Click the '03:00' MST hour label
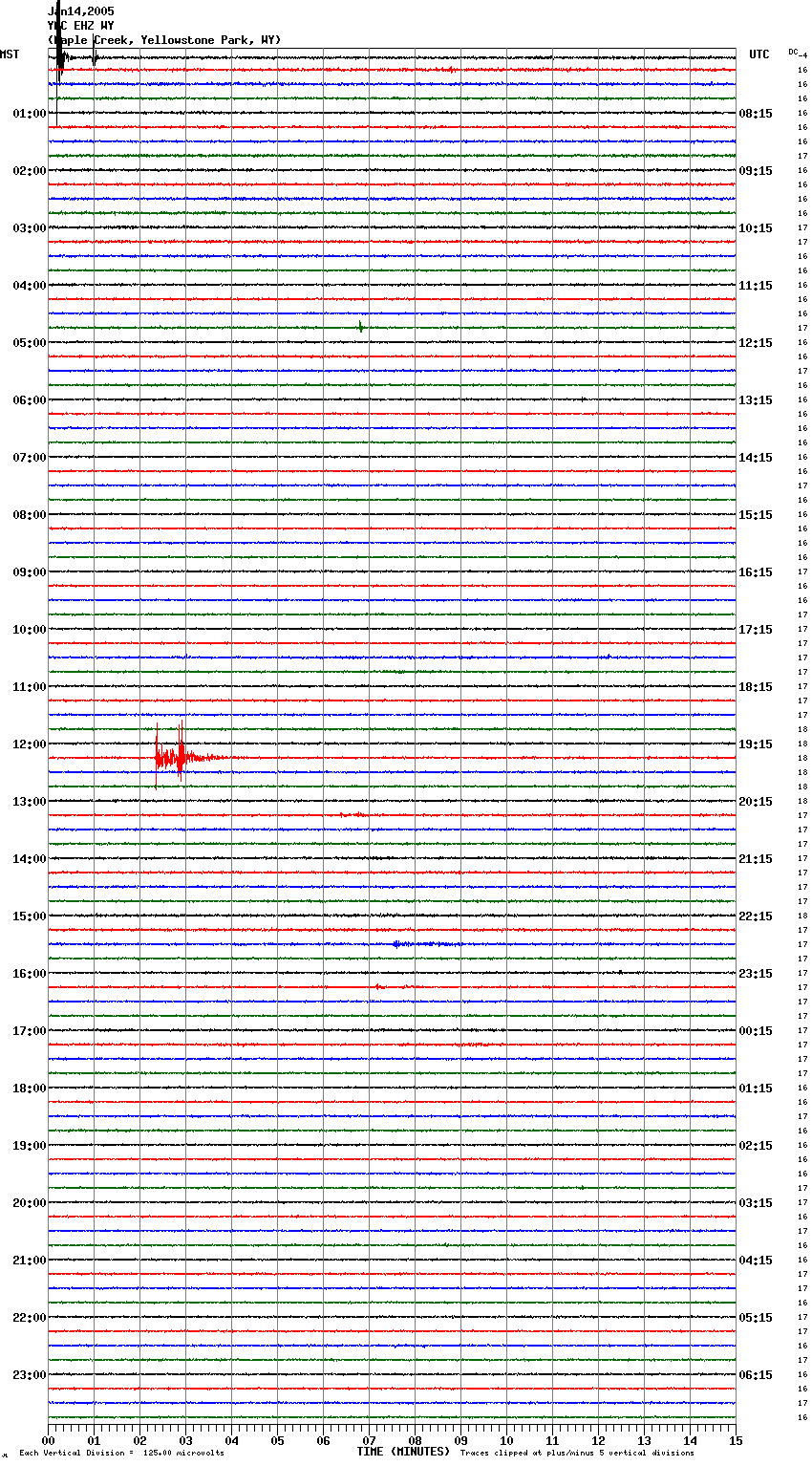This screenshot has height=1466, width=812. (30, 228)
